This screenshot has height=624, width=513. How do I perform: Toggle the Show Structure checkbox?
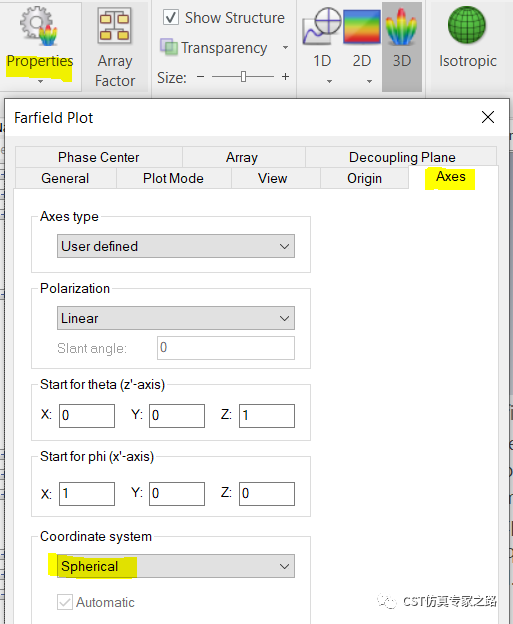(171, 17)
